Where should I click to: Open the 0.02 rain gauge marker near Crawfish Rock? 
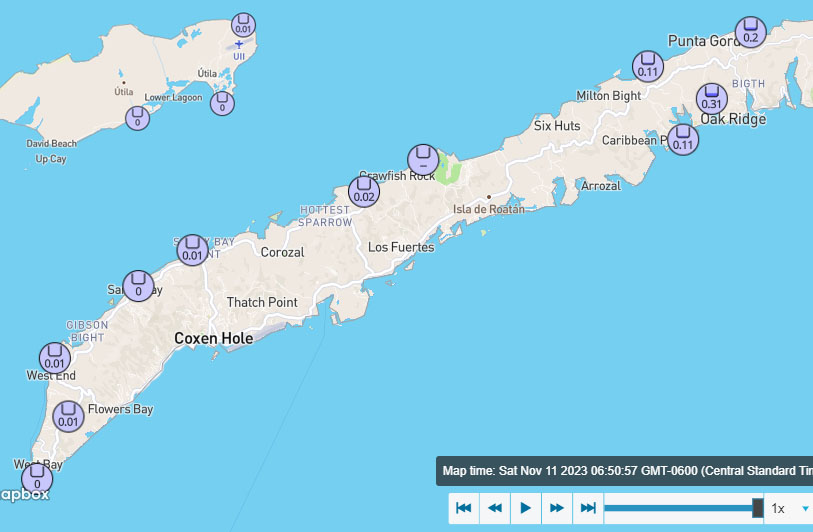coord(364,191)
